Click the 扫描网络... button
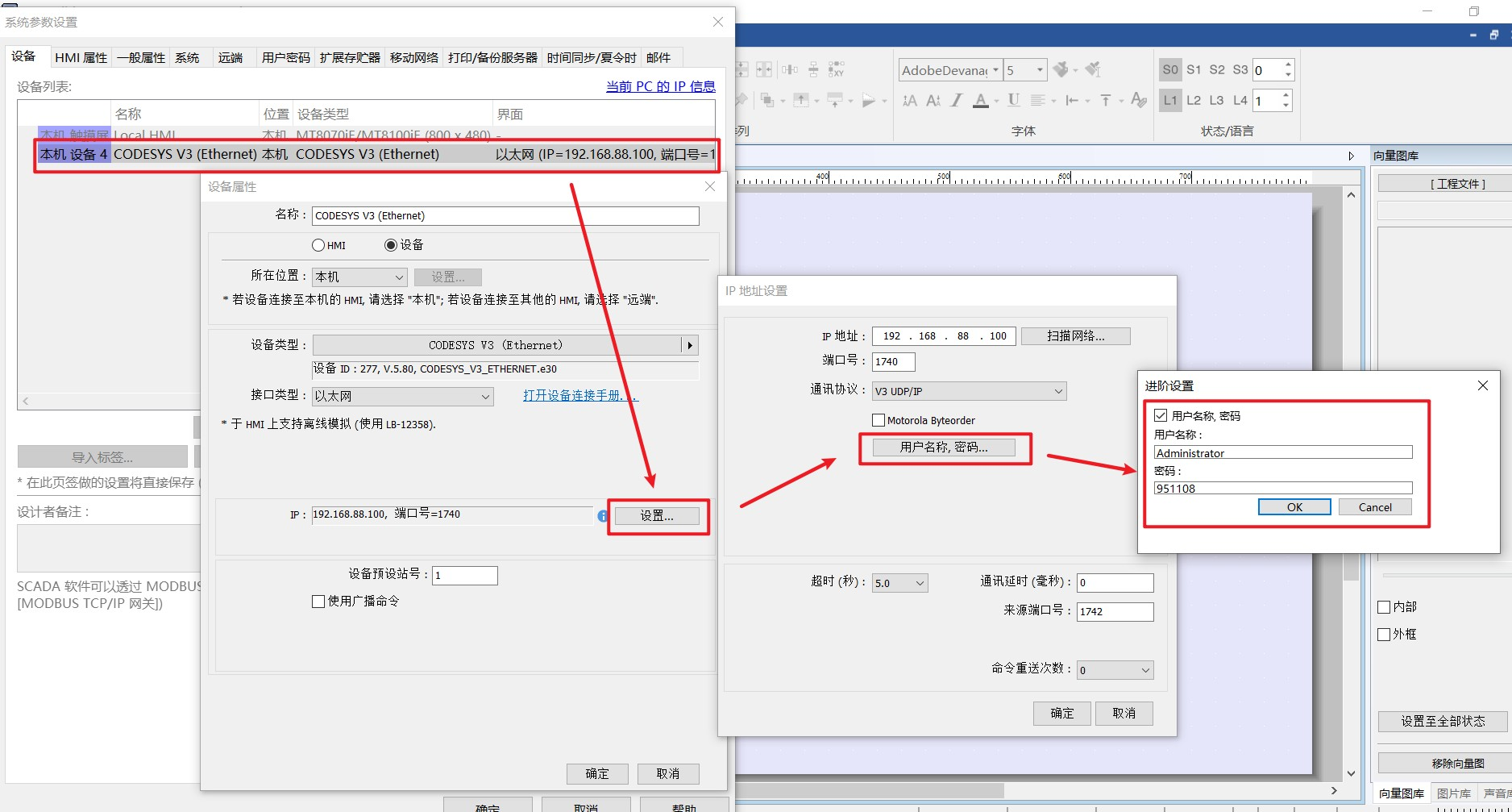The height and width of the screenshot is (812, 1512). tap(1075, 336)
